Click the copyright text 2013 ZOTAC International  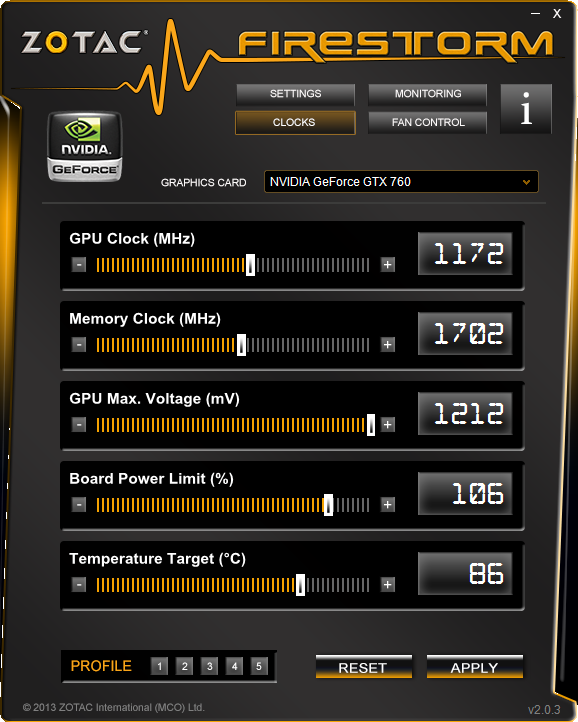pos(113,707)
